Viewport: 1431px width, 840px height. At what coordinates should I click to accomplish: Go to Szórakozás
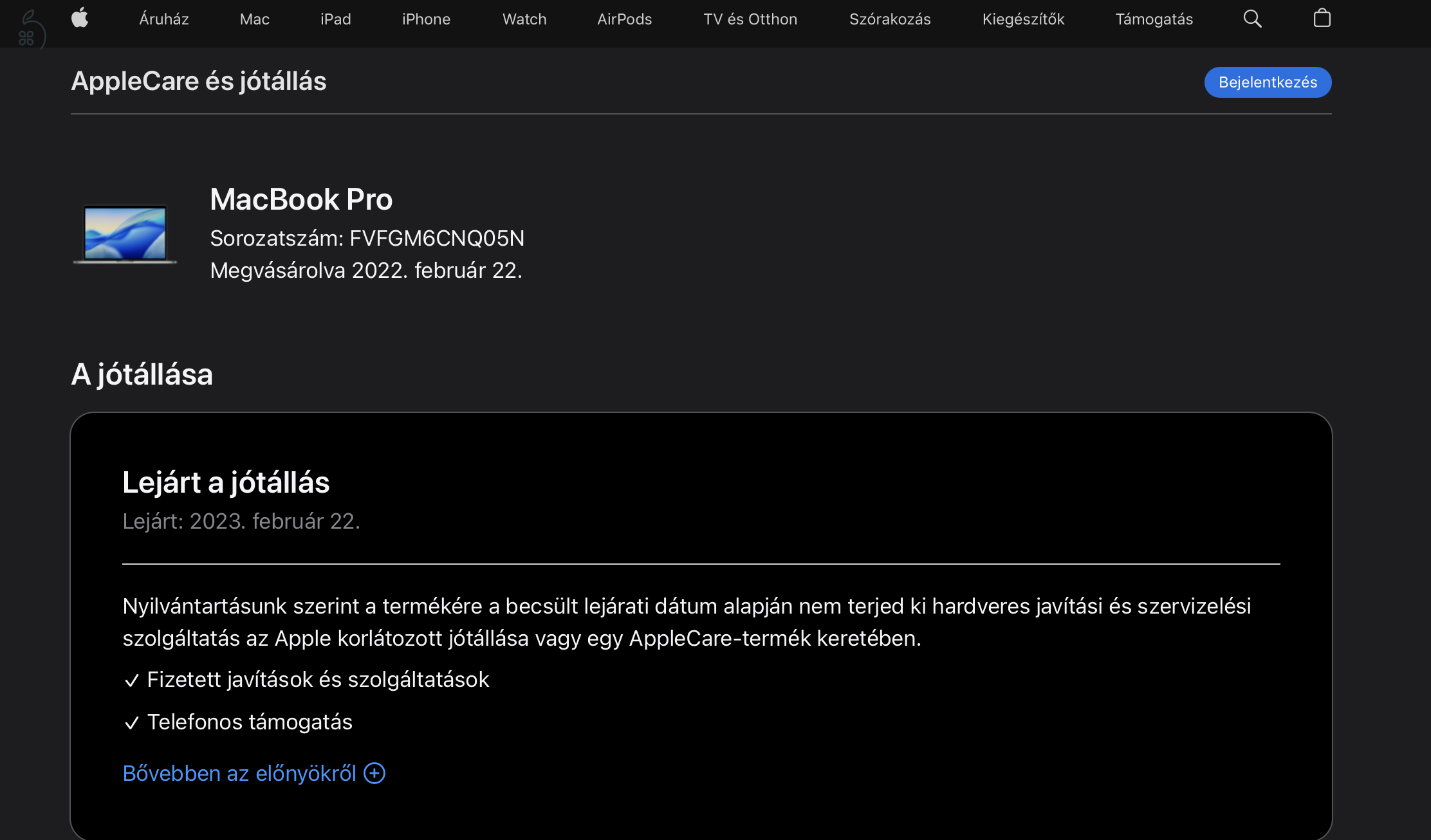point(891,19)
